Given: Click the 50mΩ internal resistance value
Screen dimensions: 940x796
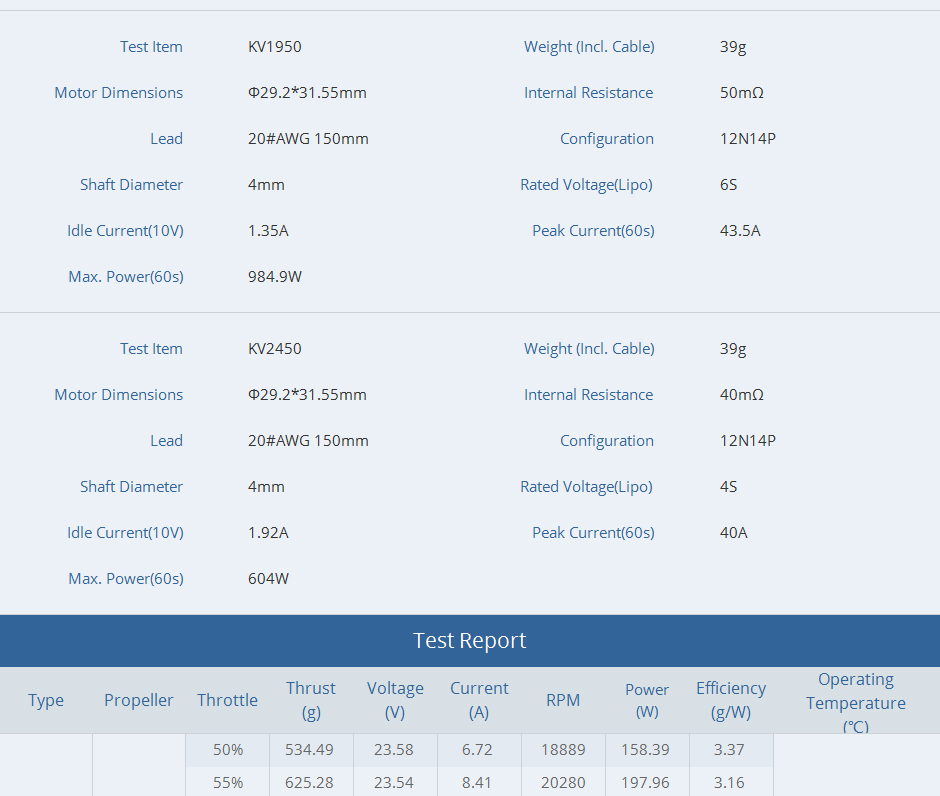Looking at the screenshot, I should pos(741,93).
